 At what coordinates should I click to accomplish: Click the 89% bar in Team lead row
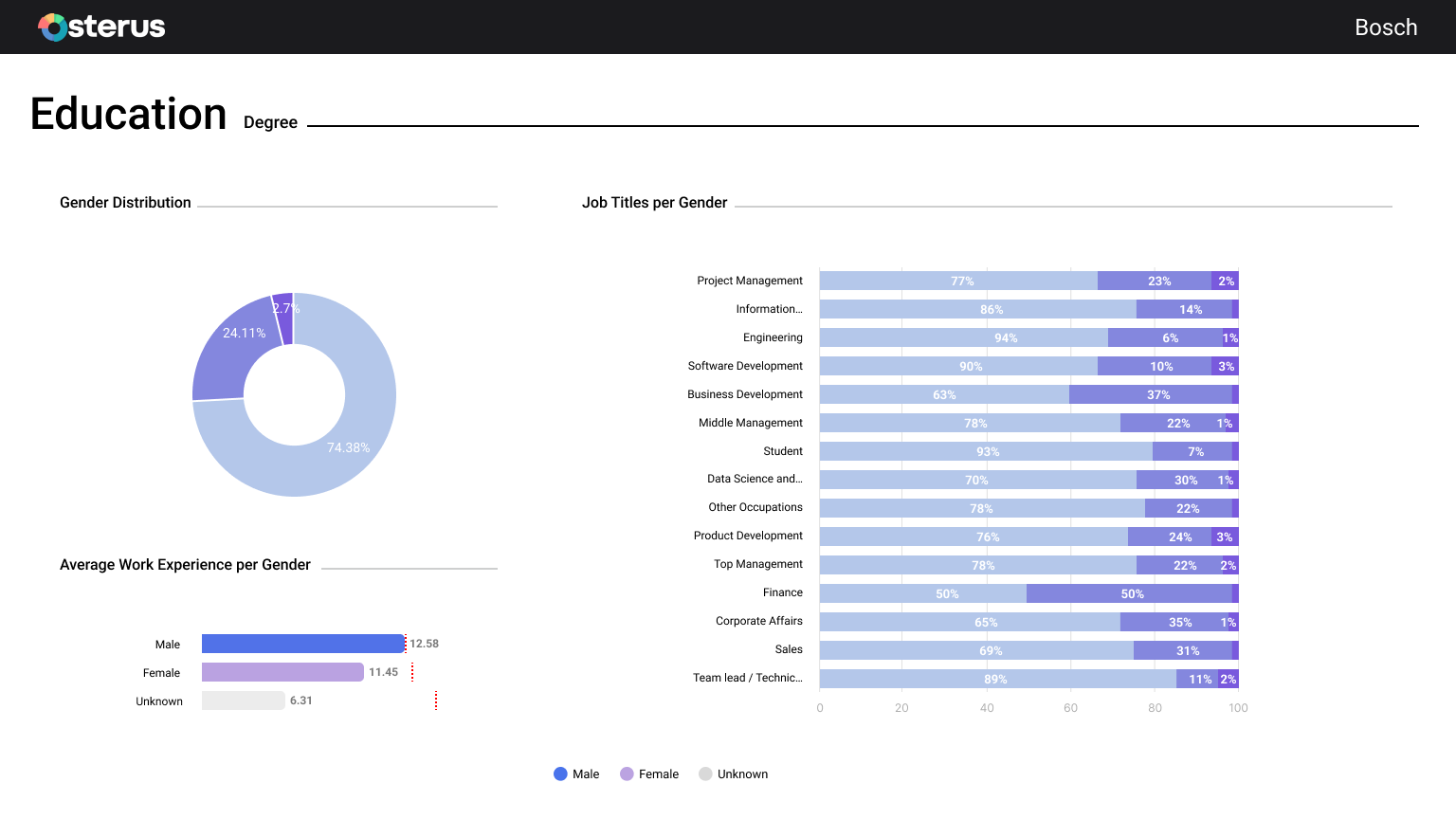coord(998,679)
